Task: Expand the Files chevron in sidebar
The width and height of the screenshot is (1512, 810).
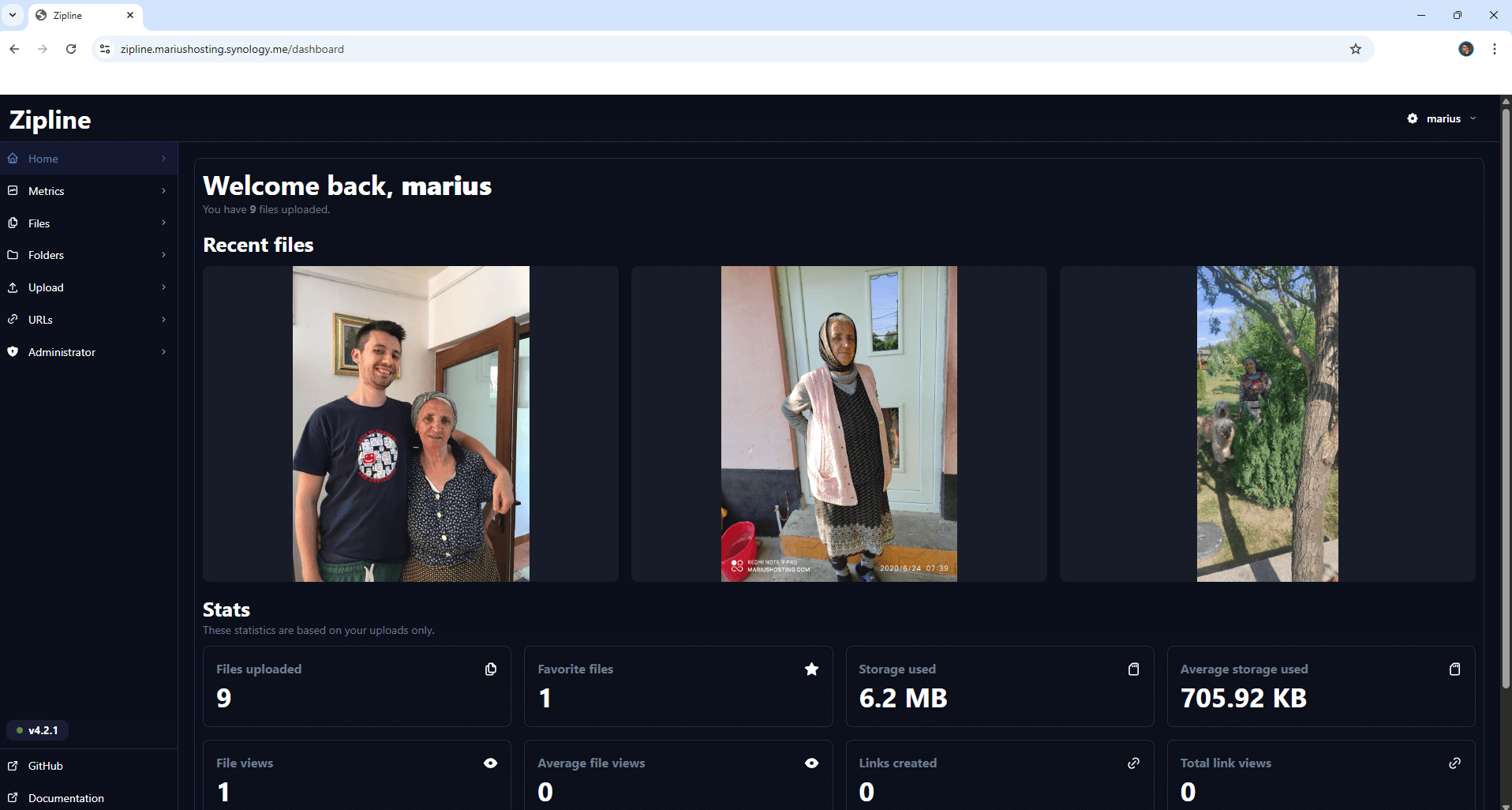Action: click(164, 223)
